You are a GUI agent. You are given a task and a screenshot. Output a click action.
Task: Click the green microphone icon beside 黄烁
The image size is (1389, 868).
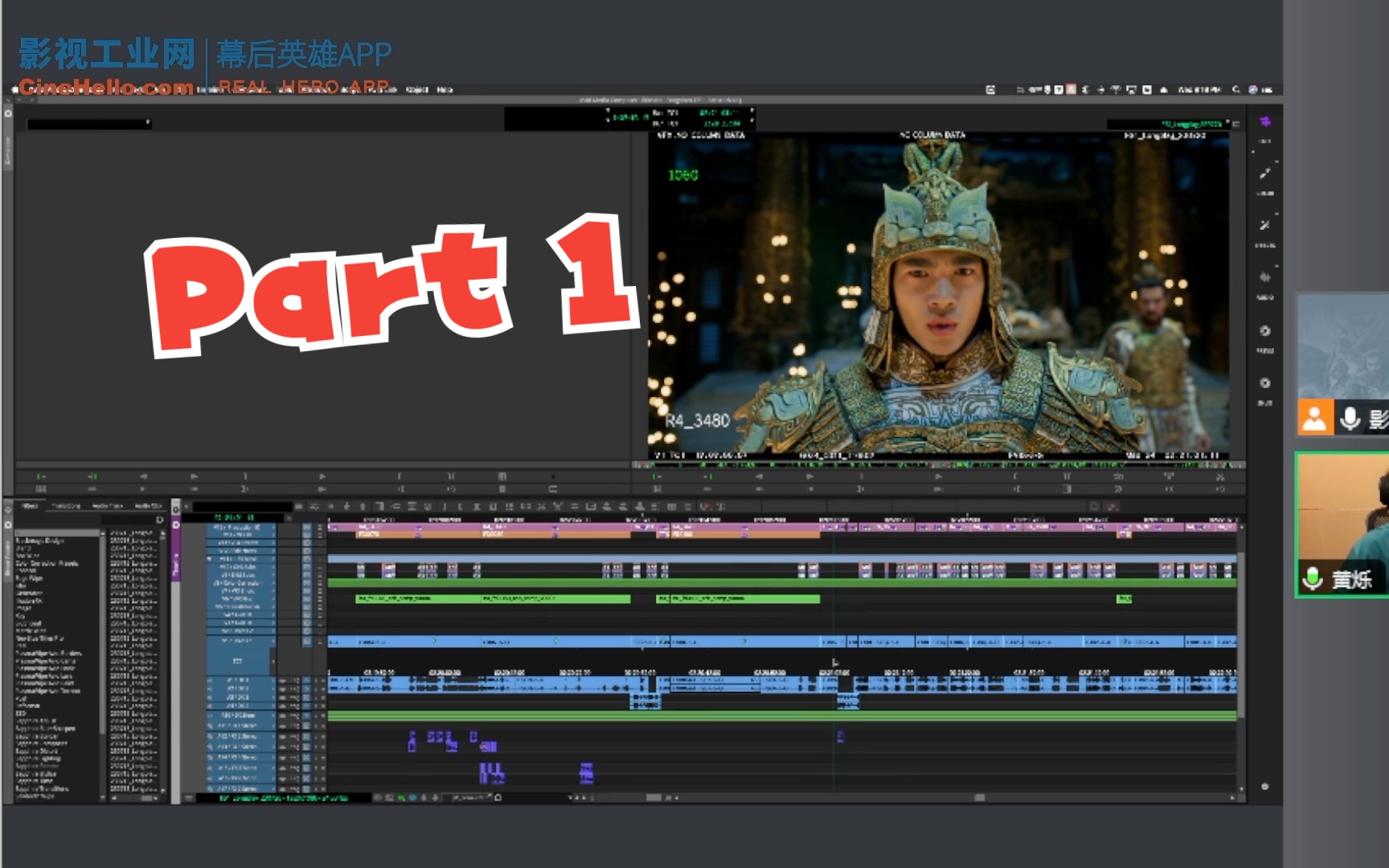(1313, 579)
